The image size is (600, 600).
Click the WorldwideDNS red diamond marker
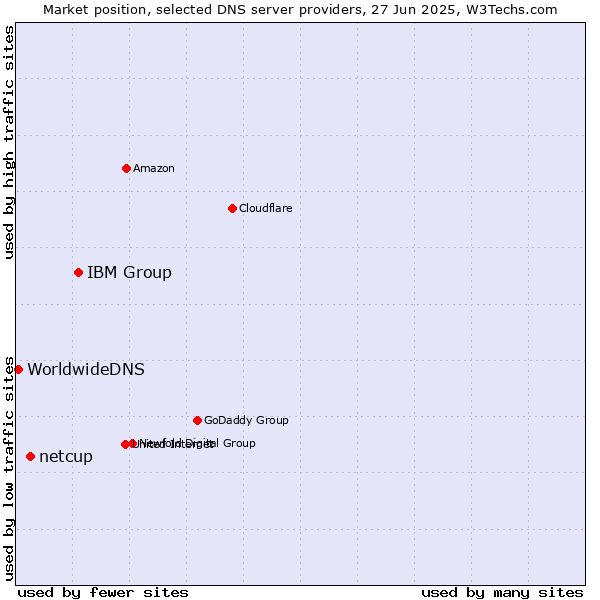(18, 369)
